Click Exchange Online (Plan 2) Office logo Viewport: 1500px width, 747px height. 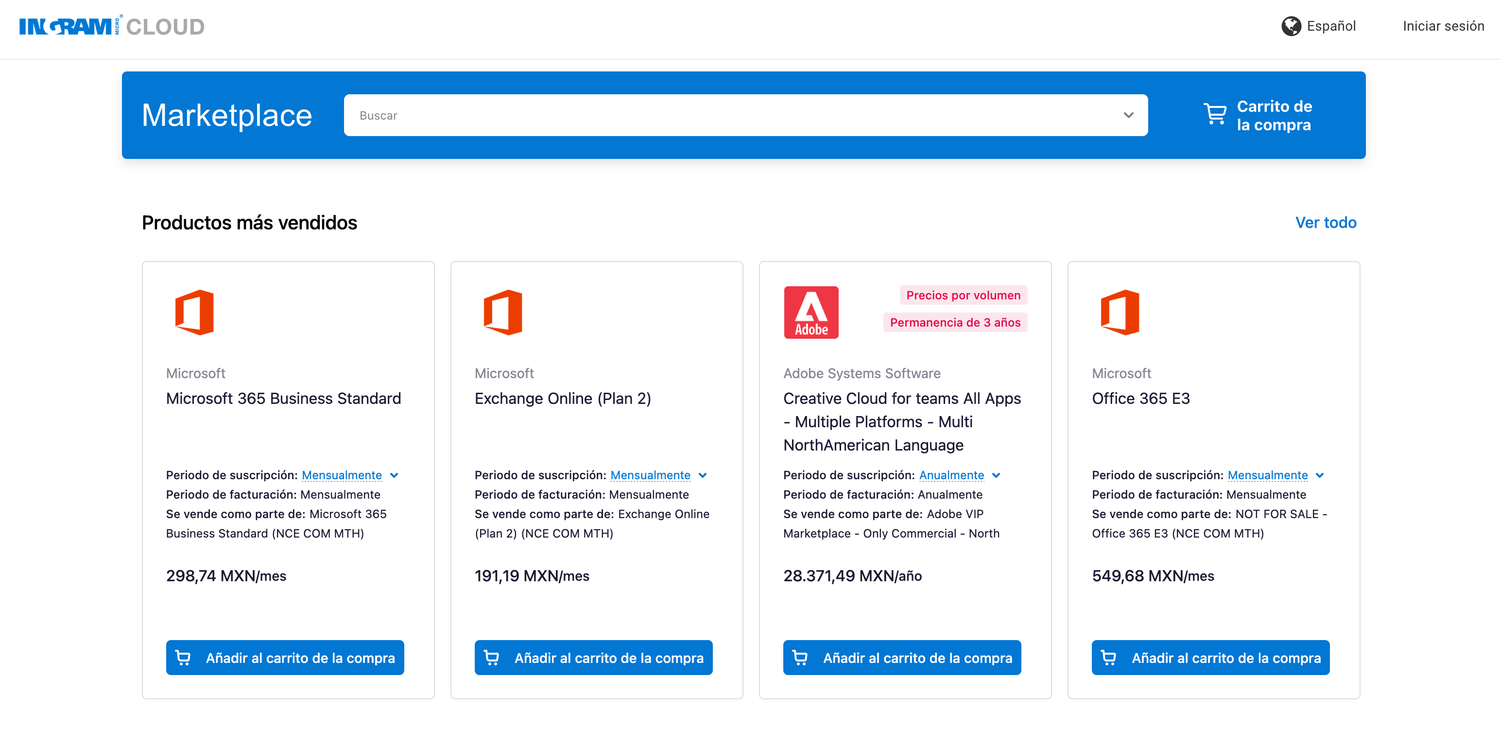tap(503, 312)
